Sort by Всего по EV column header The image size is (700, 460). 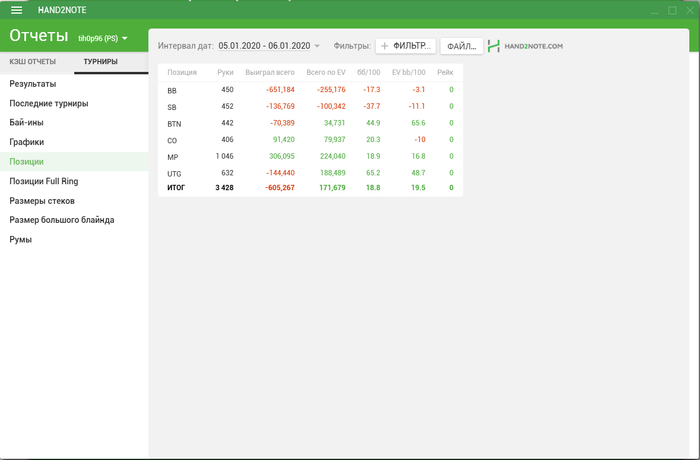pos(326,72)
